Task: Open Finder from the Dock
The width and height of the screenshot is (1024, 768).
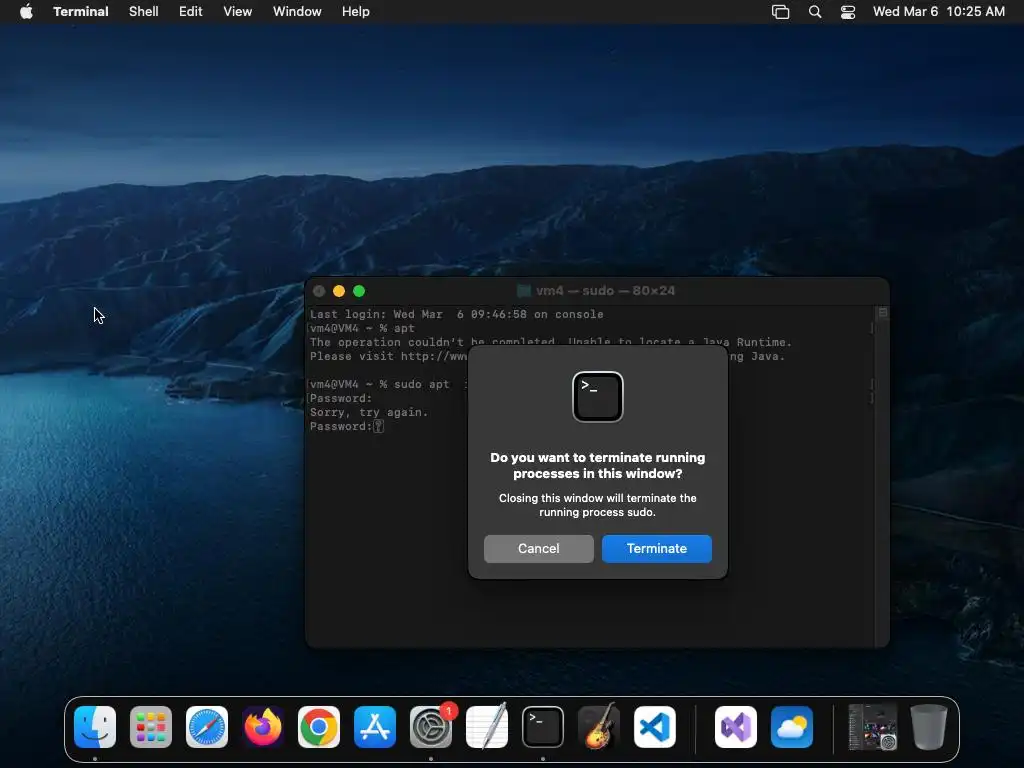Action: click(x=95, y=727)
